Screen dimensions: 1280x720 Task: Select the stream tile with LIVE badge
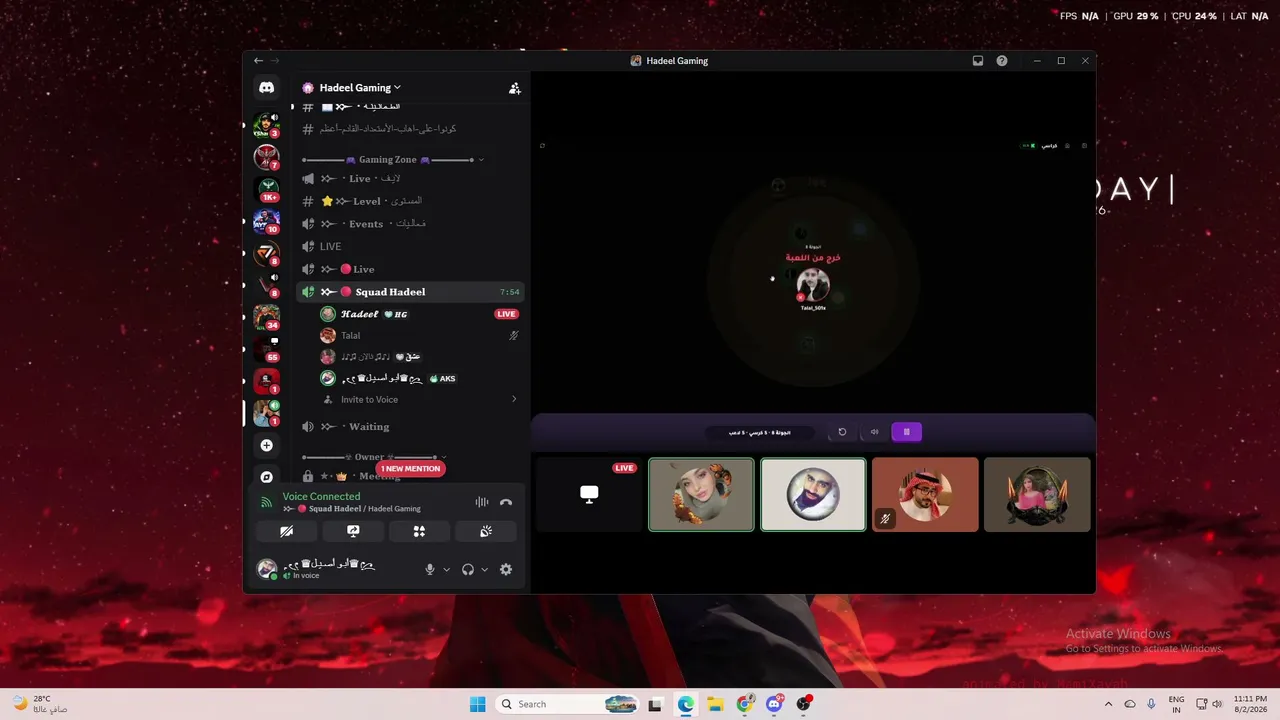[589, 494]
